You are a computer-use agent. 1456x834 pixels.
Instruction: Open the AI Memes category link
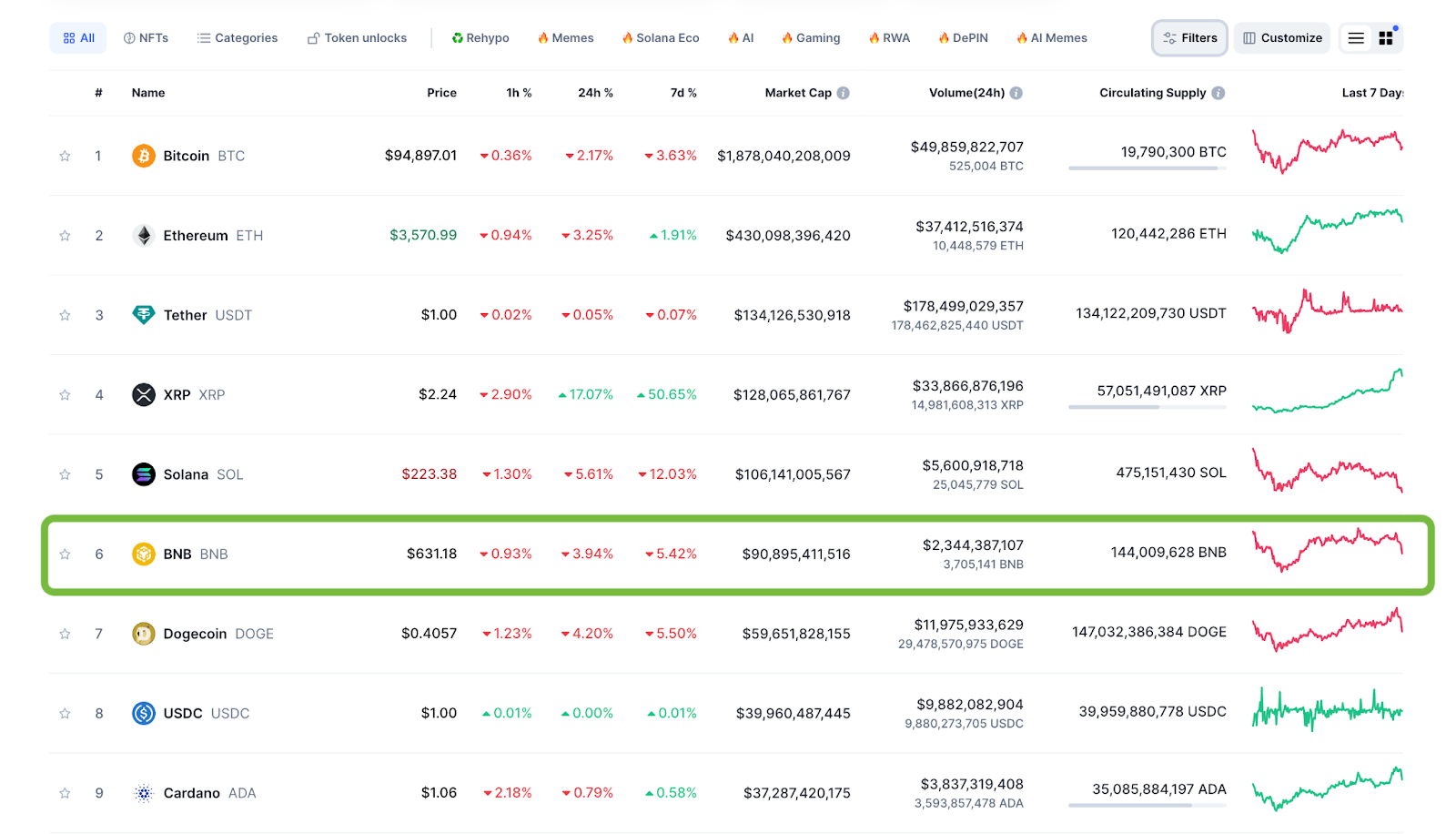1052,38
